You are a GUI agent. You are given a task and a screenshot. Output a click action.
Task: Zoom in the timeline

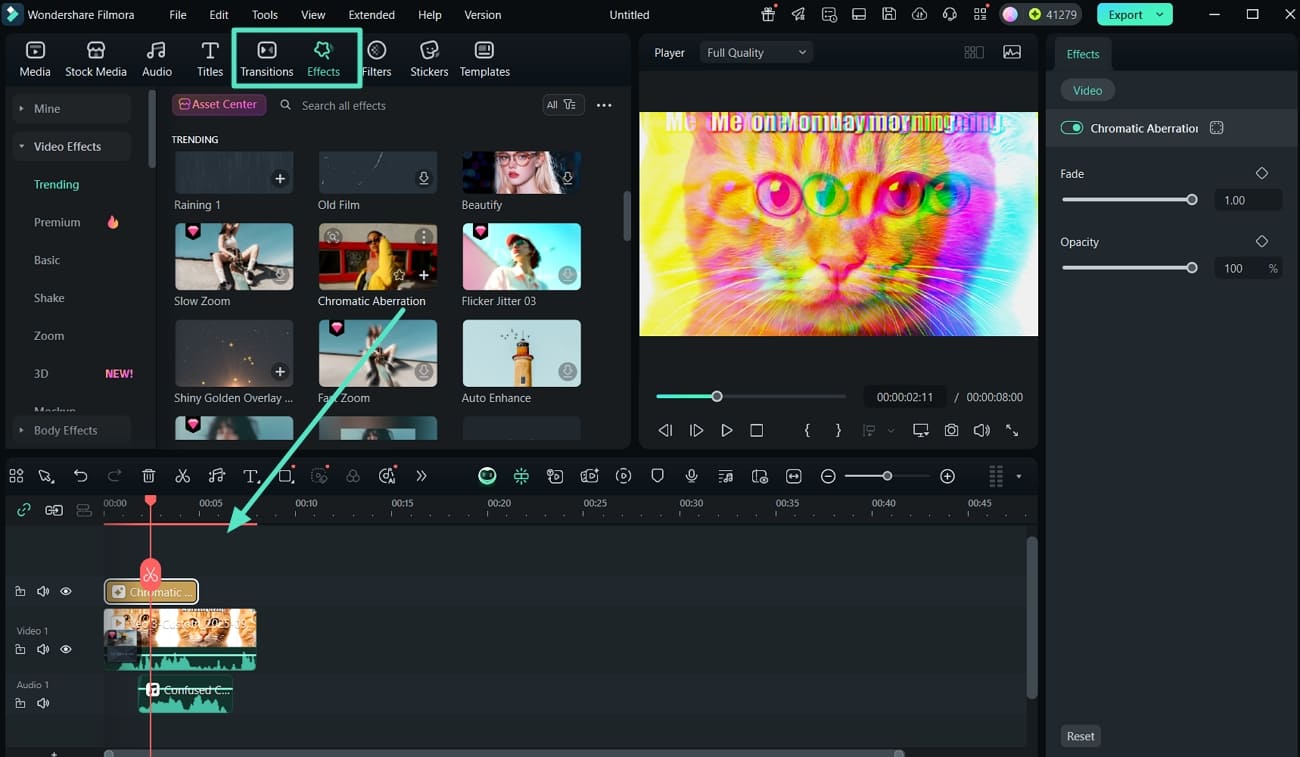click(948, 476)
